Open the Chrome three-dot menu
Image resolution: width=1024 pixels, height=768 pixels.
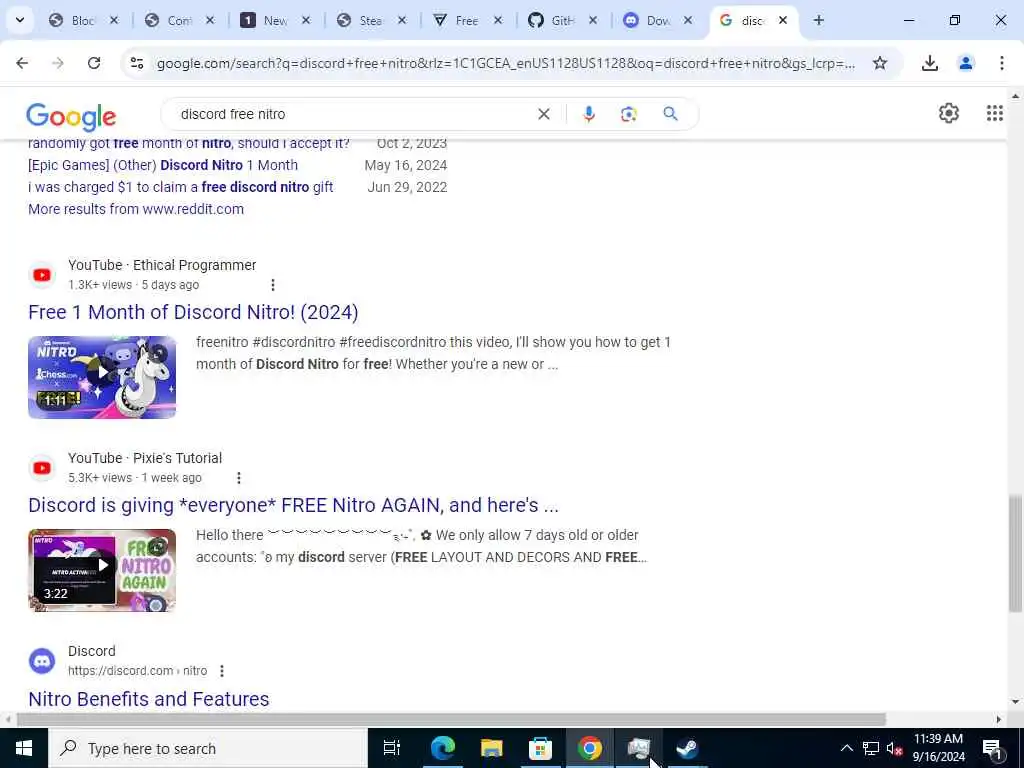[1001, 63]
